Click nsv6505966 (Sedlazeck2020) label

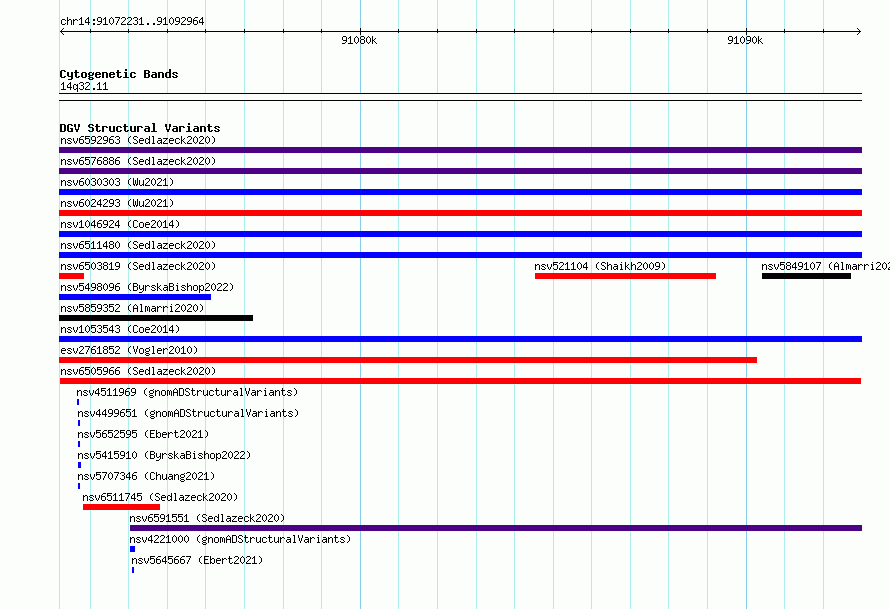tap(138, 371)
